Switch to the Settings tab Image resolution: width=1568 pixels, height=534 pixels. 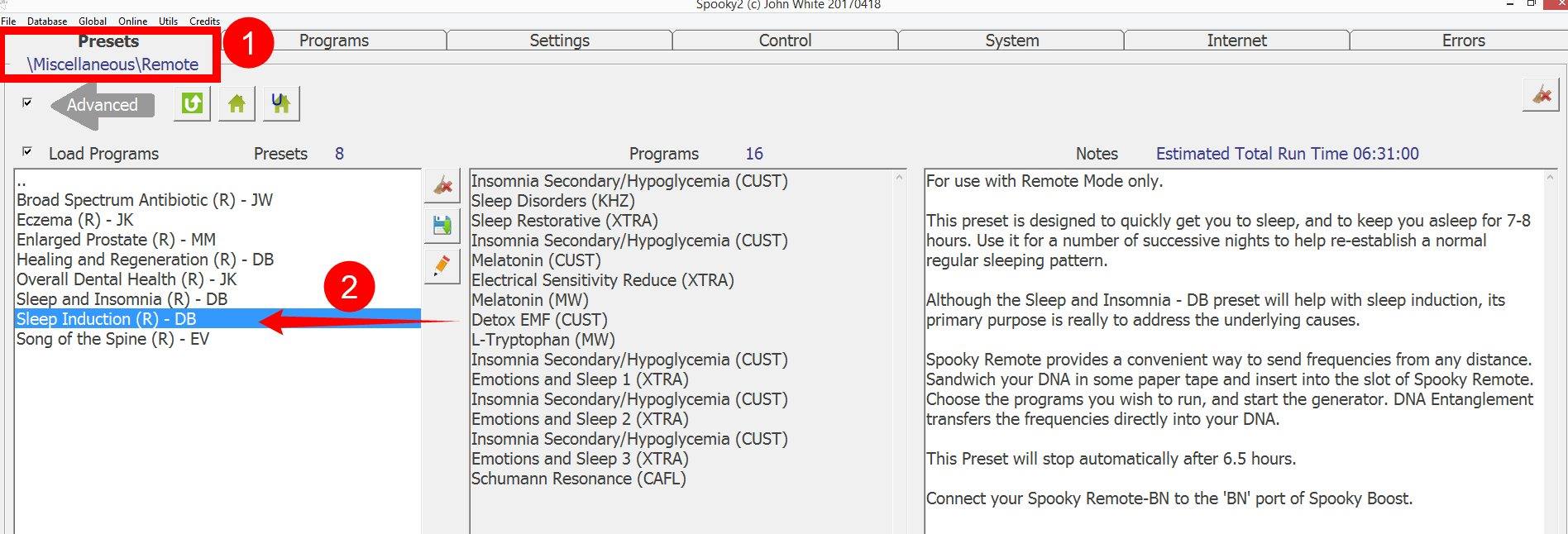point(560,41)
